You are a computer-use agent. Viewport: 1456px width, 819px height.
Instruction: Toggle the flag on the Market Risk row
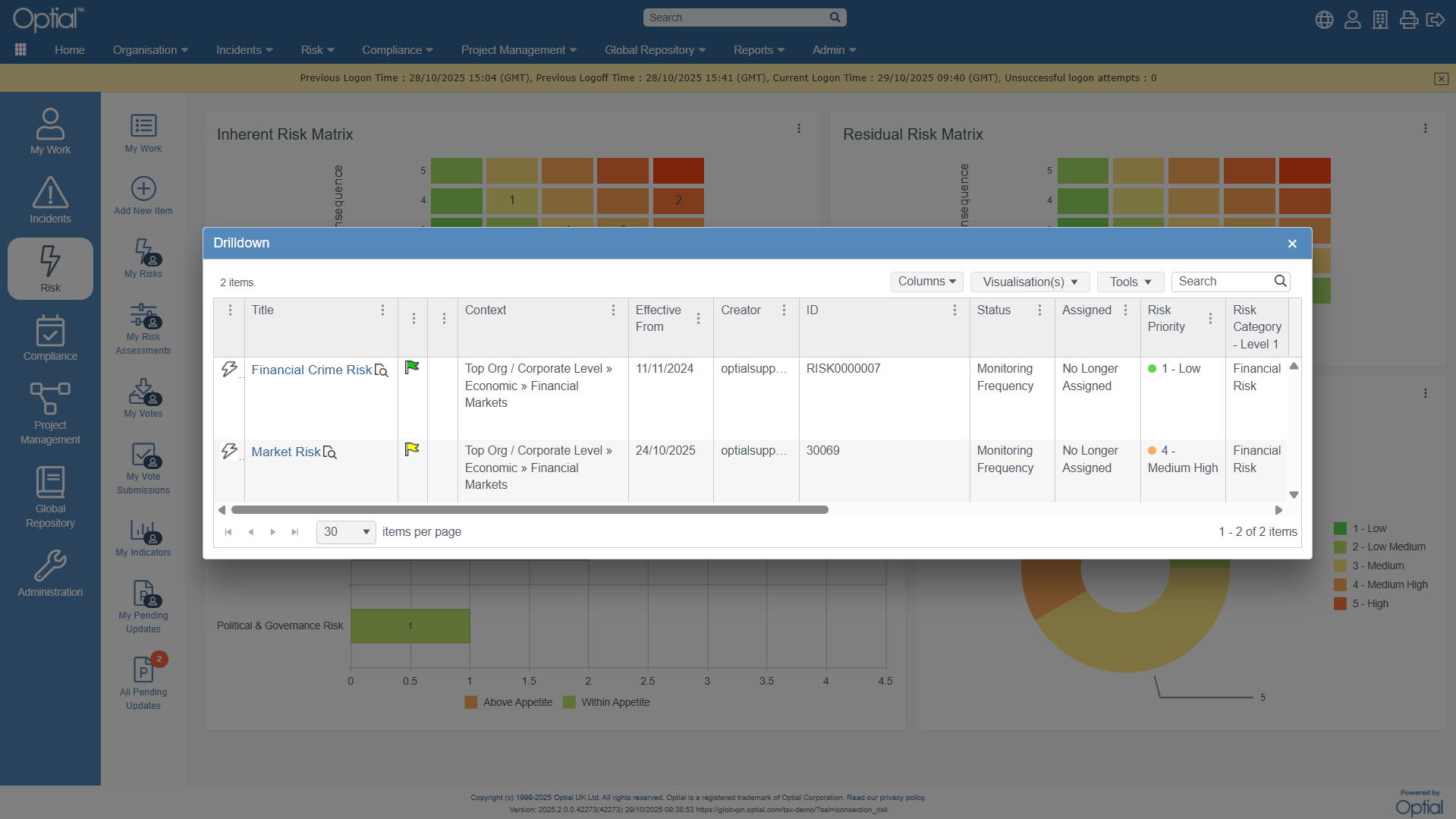(412, 448)
